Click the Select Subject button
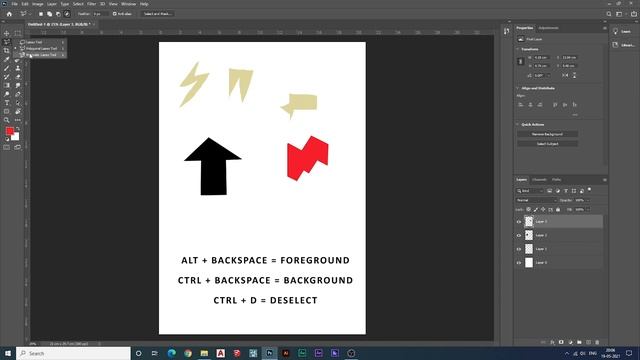The height and width of the screenshot is (360, 640). pyautogui.click(x=547, y=144)
